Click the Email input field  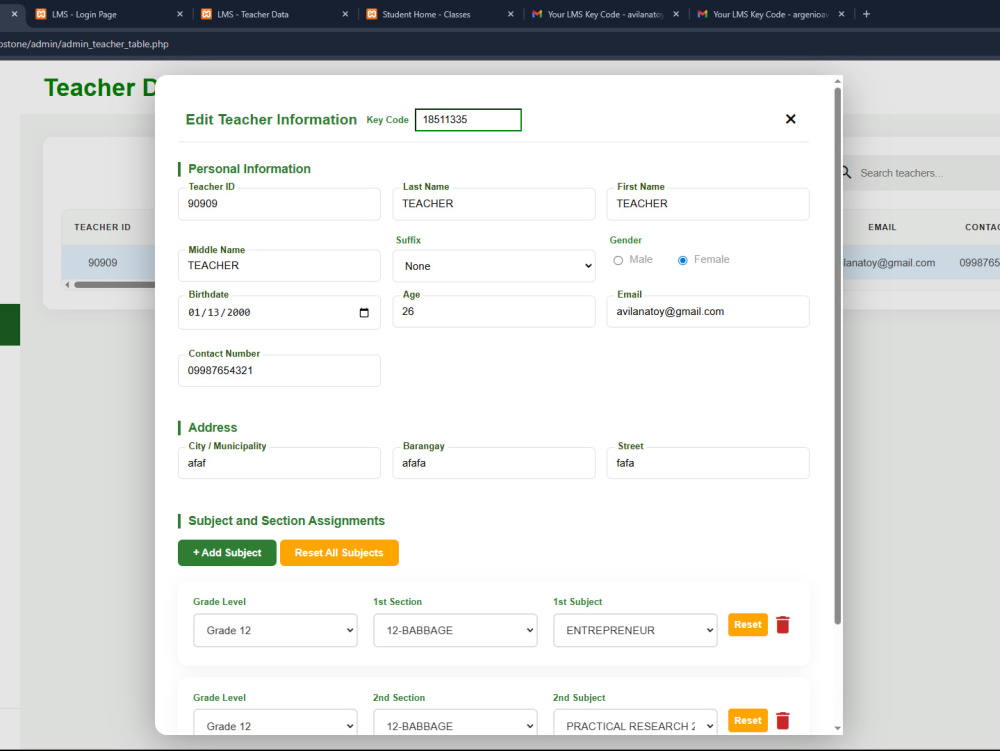[x=708, y=312]
